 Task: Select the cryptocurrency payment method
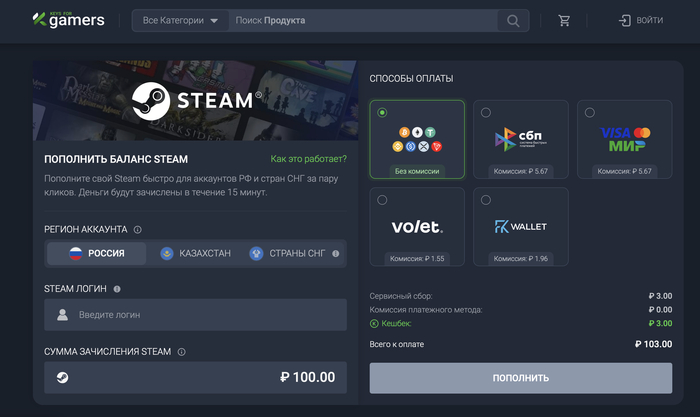tap(417, 139)
